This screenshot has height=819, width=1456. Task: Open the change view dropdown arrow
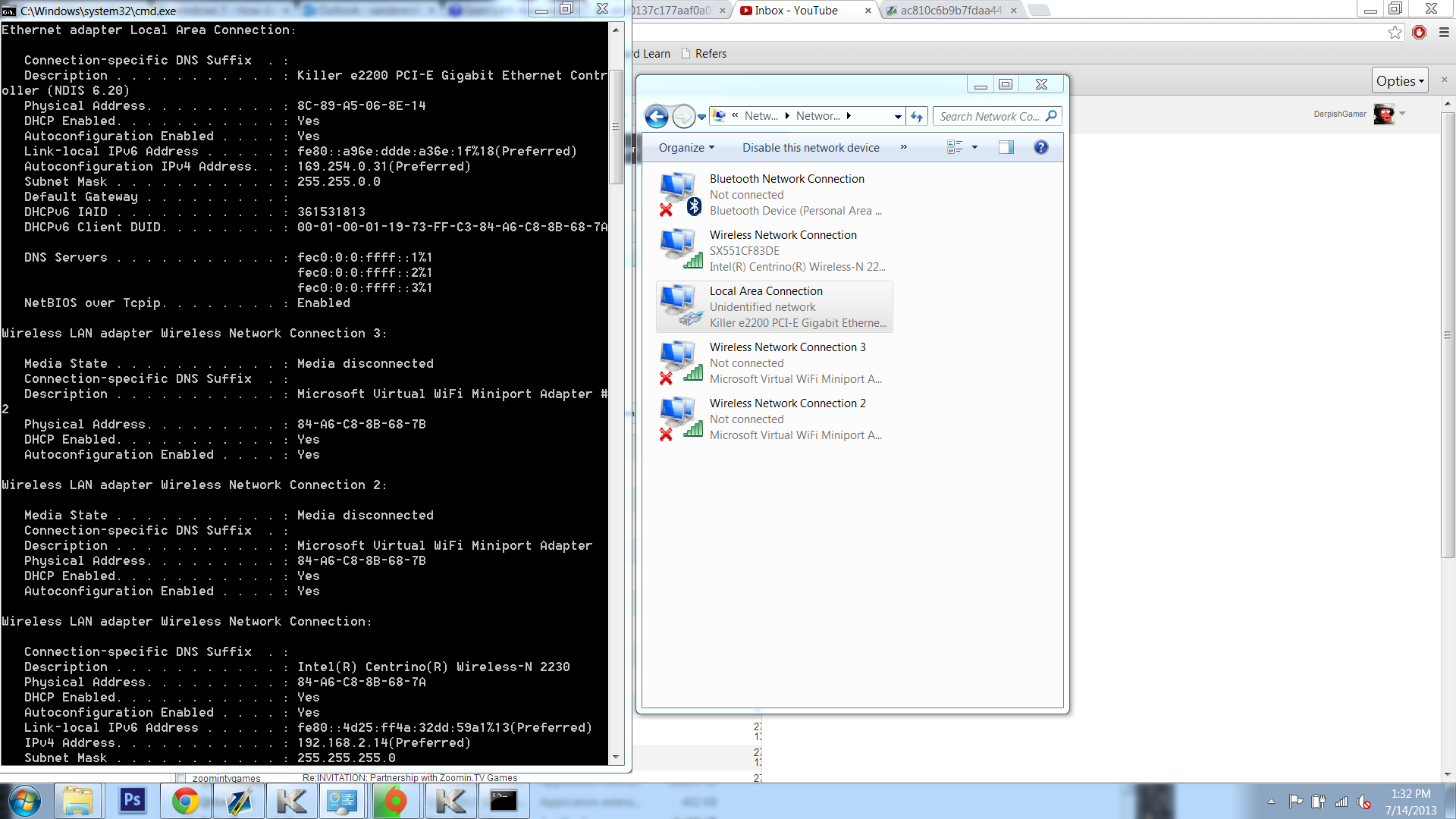[x=974, y=147]
